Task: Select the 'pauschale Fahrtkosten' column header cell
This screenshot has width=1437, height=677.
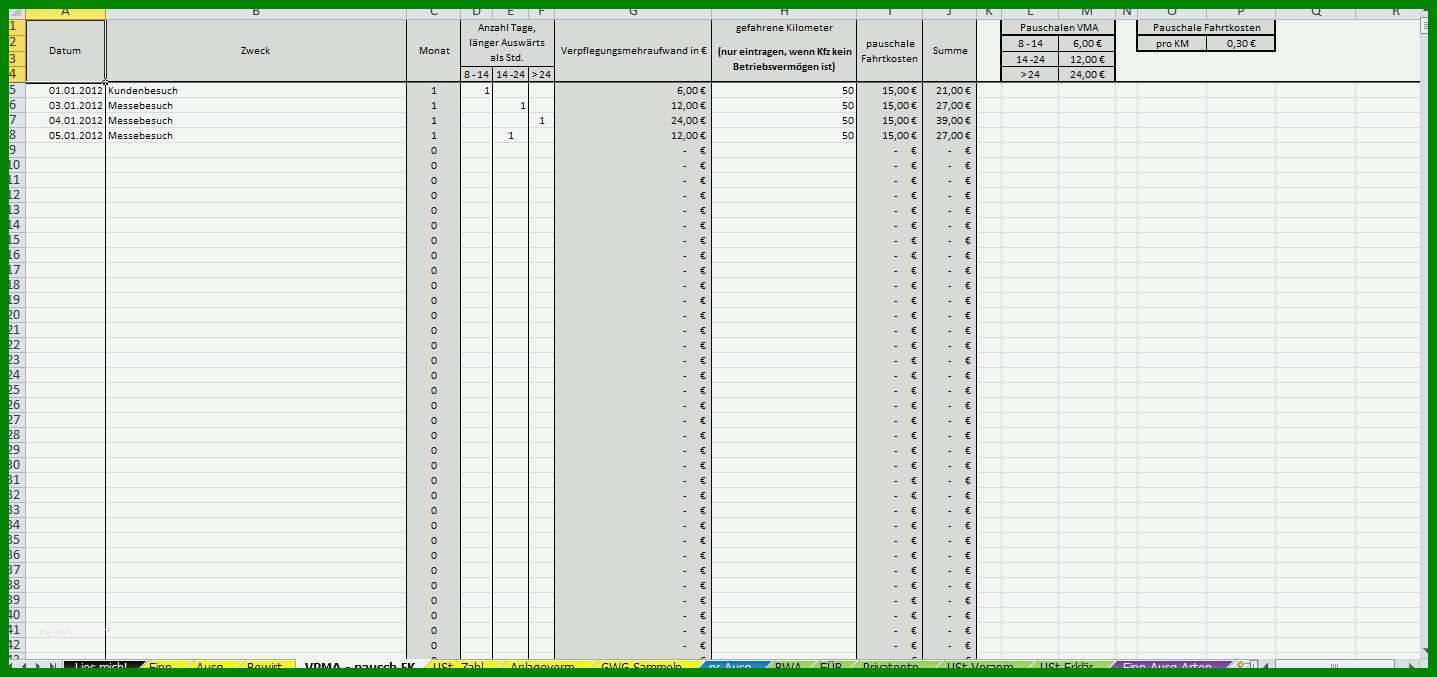Action: (889, 50)
